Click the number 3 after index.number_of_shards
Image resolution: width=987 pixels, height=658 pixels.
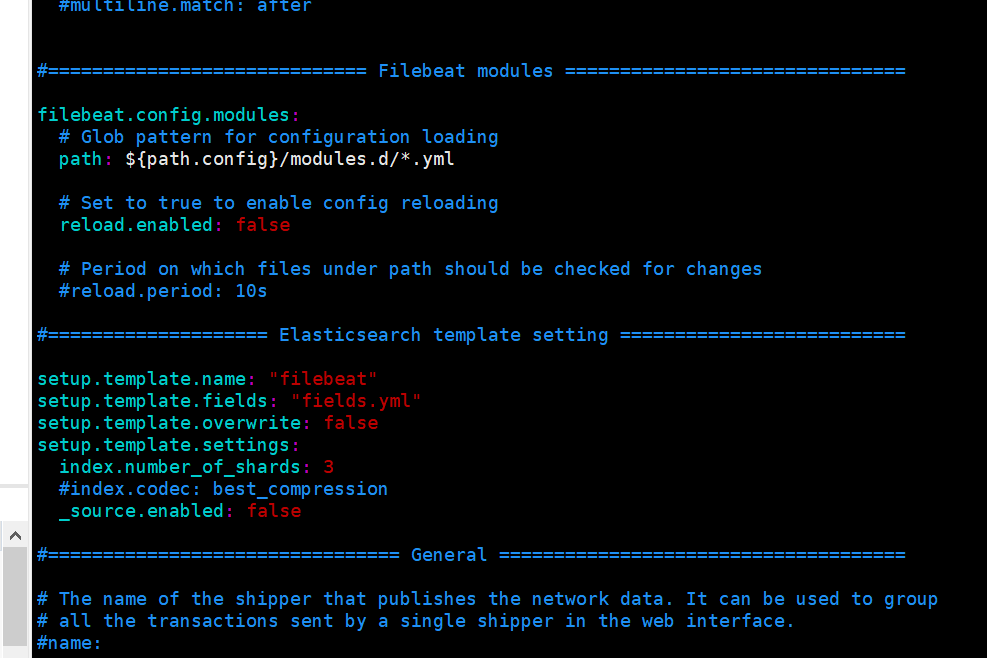point(329,467)
